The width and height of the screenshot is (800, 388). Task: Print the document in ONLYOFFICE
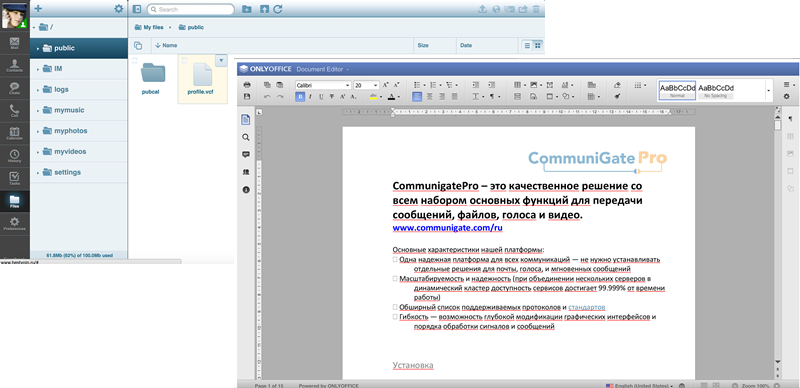coord(247,85)
